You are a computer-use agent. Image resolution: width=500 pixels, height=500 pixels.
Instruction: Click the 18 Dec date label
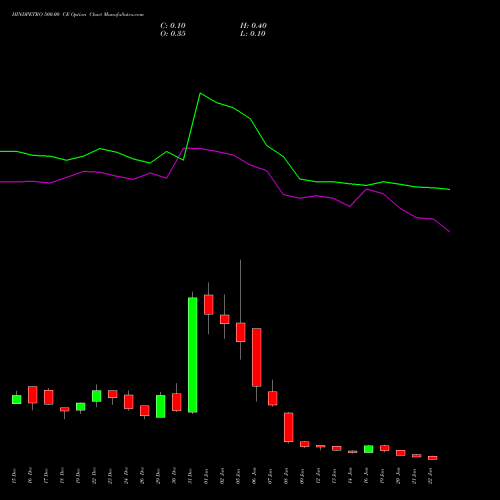click(x=62, y=476)
